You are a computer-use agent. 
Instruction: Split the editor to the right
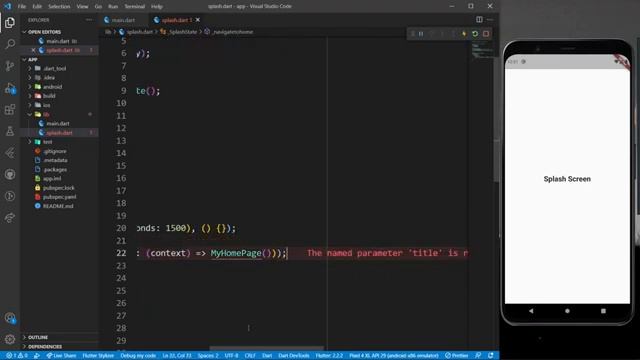[x=479, y=20]
